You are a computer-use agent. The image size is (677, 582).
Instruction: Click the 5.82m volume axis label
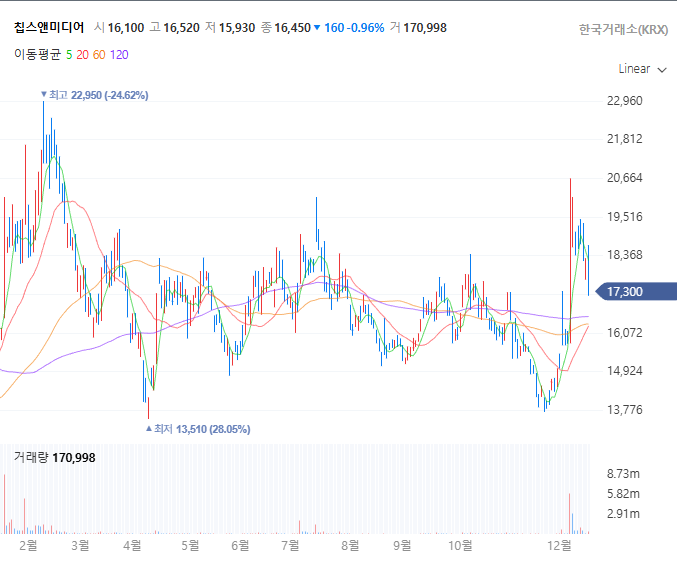pyautogui.click(x=623, y=494)
